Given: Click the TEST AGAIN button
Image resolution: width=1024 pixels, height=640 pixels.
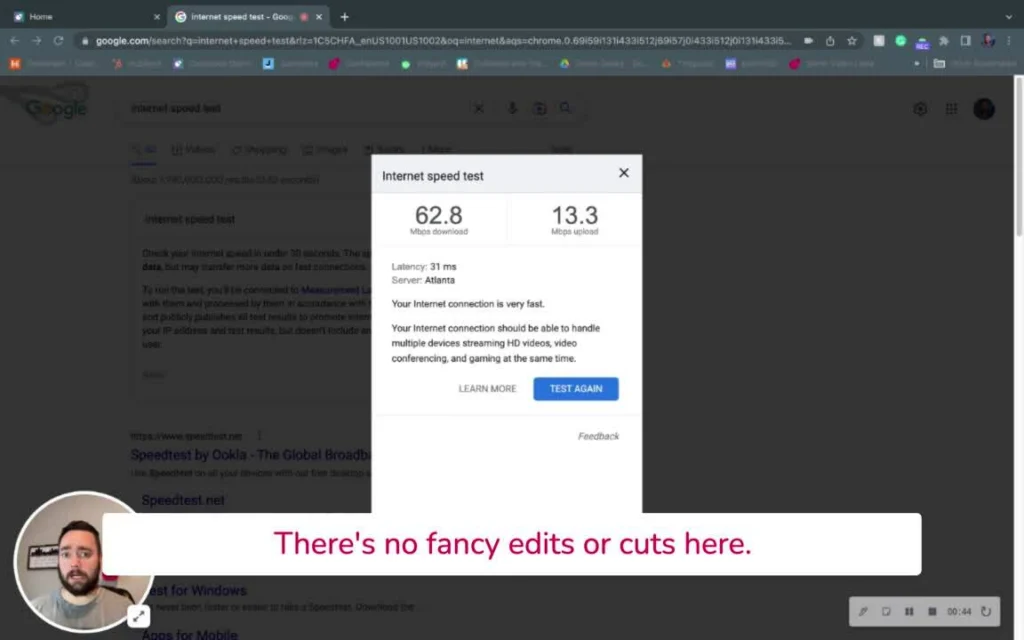Looking at the screenshot, I should coord(575,389).
